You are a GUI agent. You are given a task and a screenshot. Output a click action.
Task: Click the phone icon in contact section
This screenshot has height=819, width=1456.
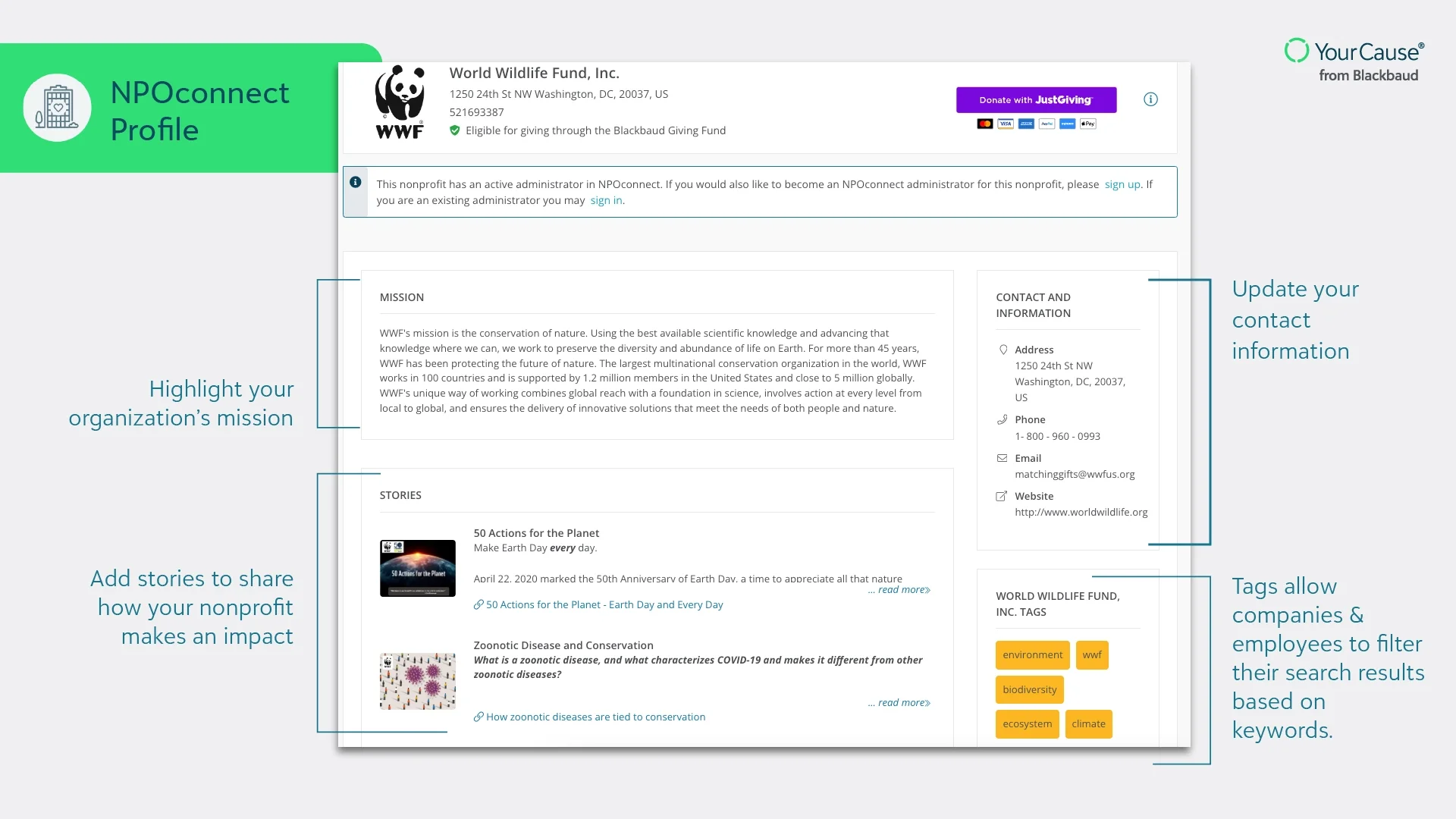pyautogui.click(x=1002, y=420)
